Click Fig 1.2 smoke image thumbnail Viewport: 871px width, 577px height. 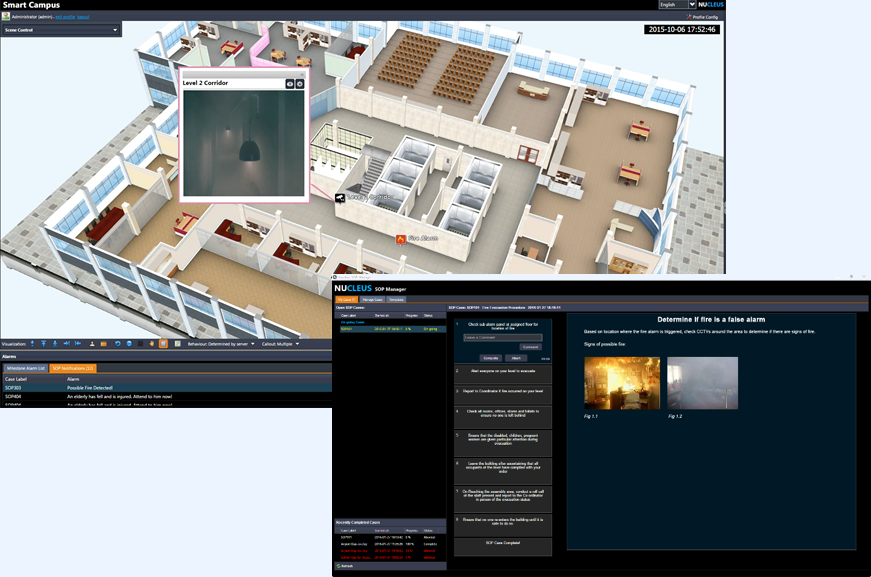click(x=703, y=383)
